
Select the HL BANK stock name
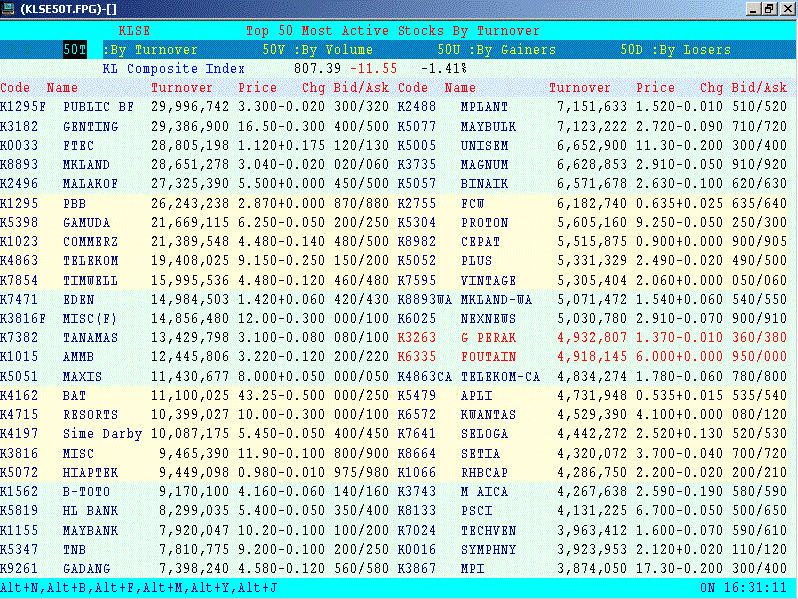pyautogui.click(x=90, y=510)
